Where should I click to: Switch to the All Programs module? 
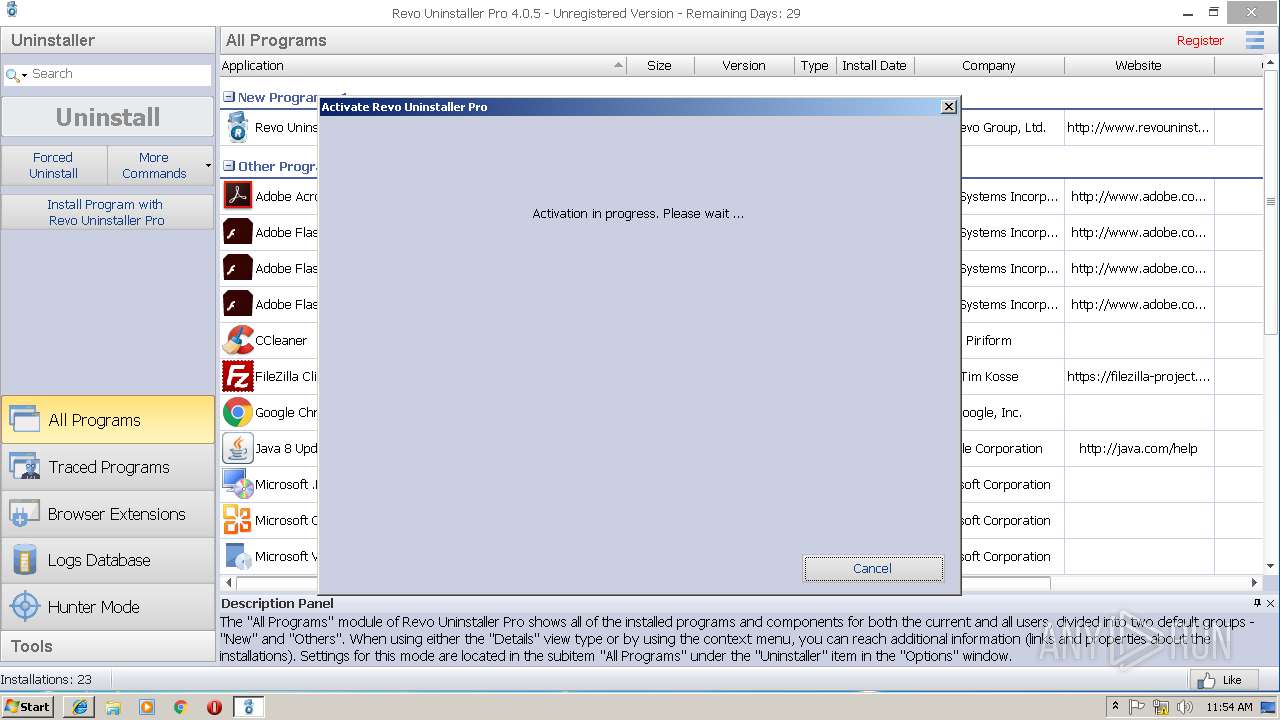[107, 420]
